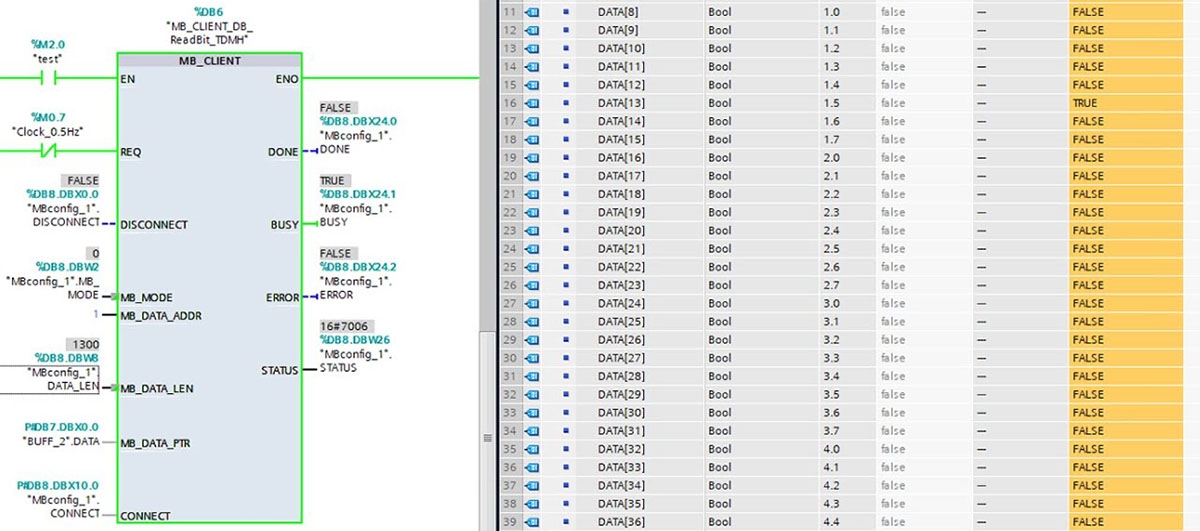Click the tag icon in DATA[35] row
The image size is (1200, 531).
click(532, 504)
